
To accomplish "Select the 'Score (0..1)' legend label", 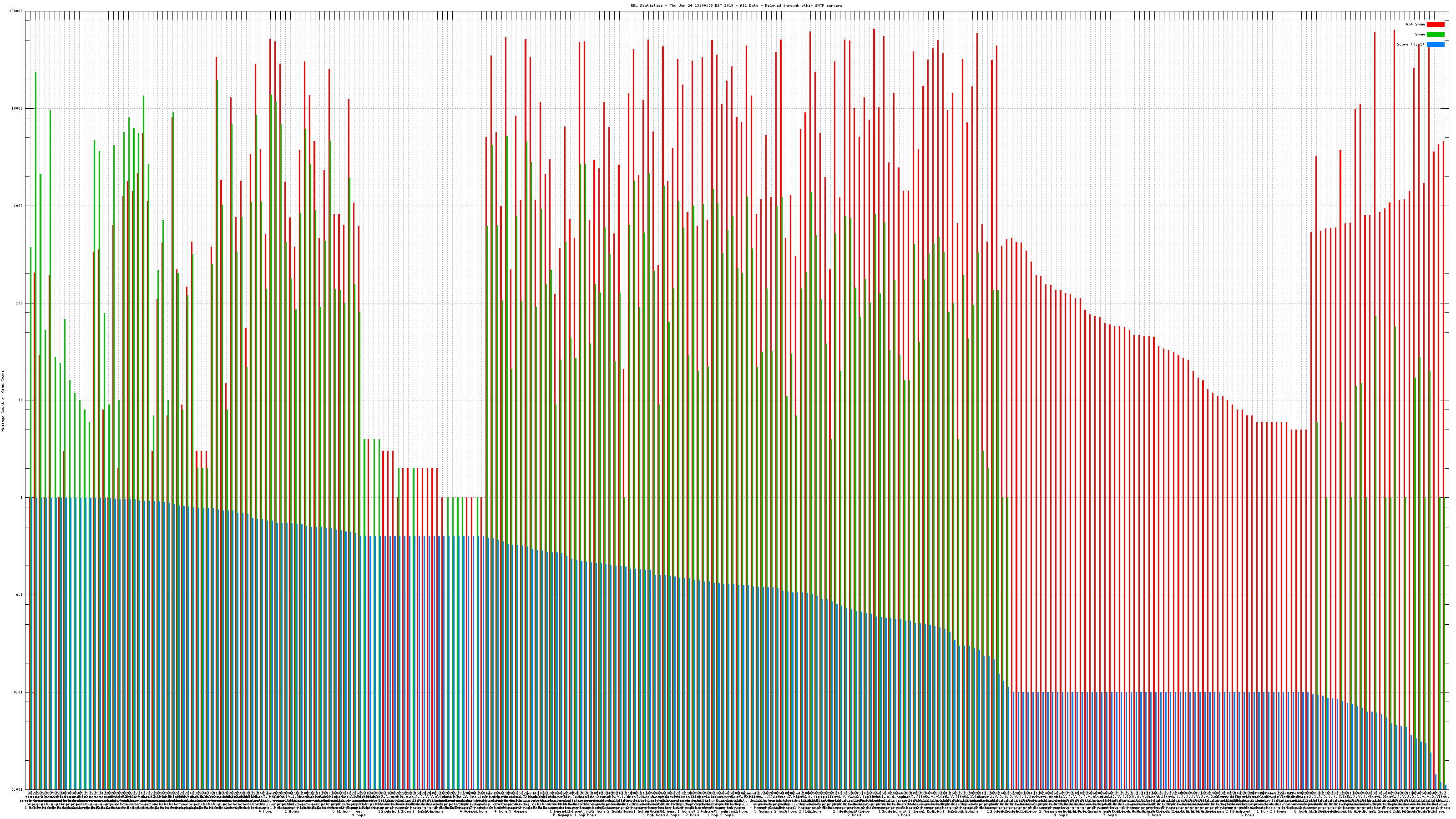I will click(x=1410, y=44).
